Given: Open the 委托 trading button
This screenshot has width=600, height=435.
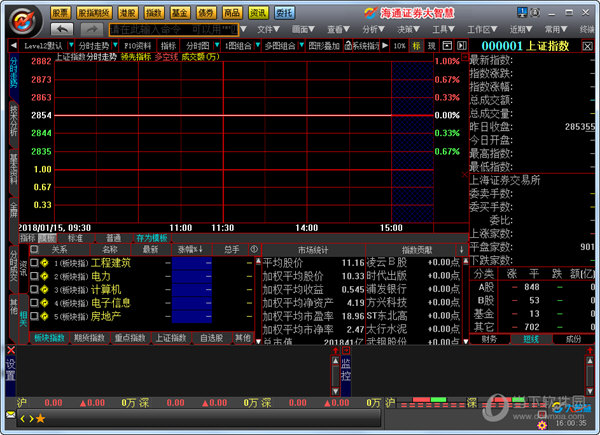Looking at the screenshot, I should [284, 13].
